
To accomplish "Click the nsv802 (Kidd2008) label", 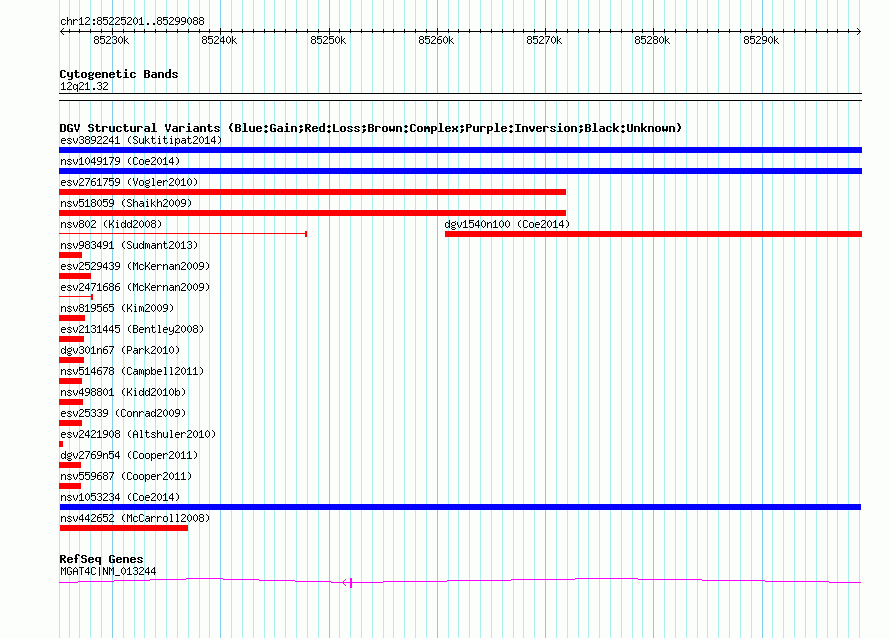I will point(111,224).
